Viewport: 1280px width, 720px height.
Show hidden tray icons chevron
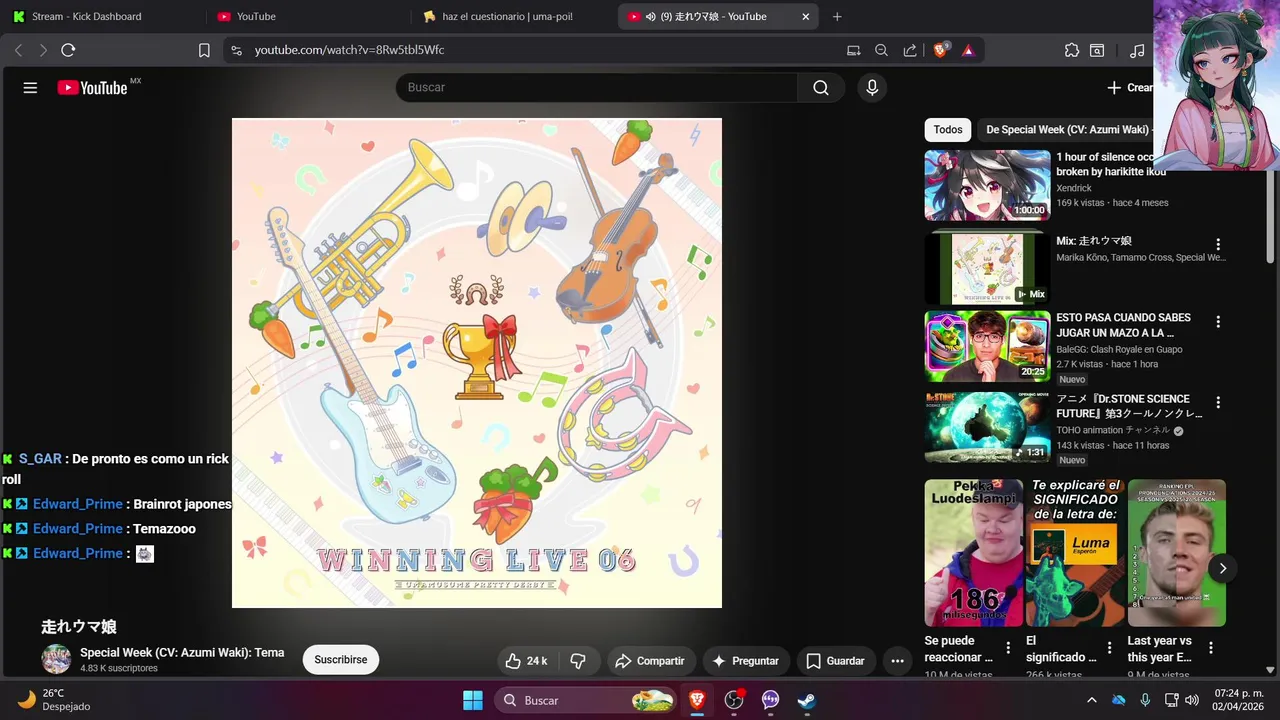pyautogui.click(x=1091, y=700)
